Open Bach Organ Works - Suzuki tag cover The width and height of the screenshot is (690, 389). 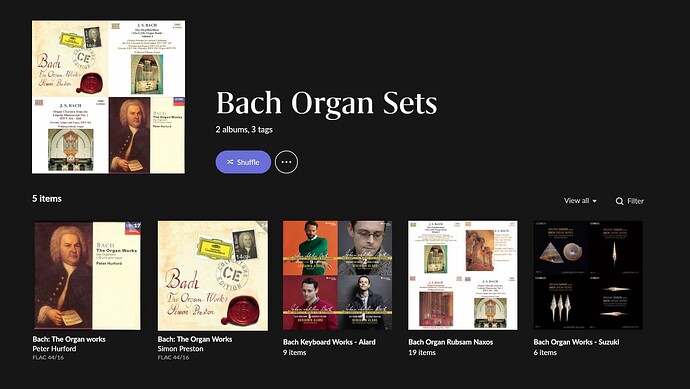588,275
